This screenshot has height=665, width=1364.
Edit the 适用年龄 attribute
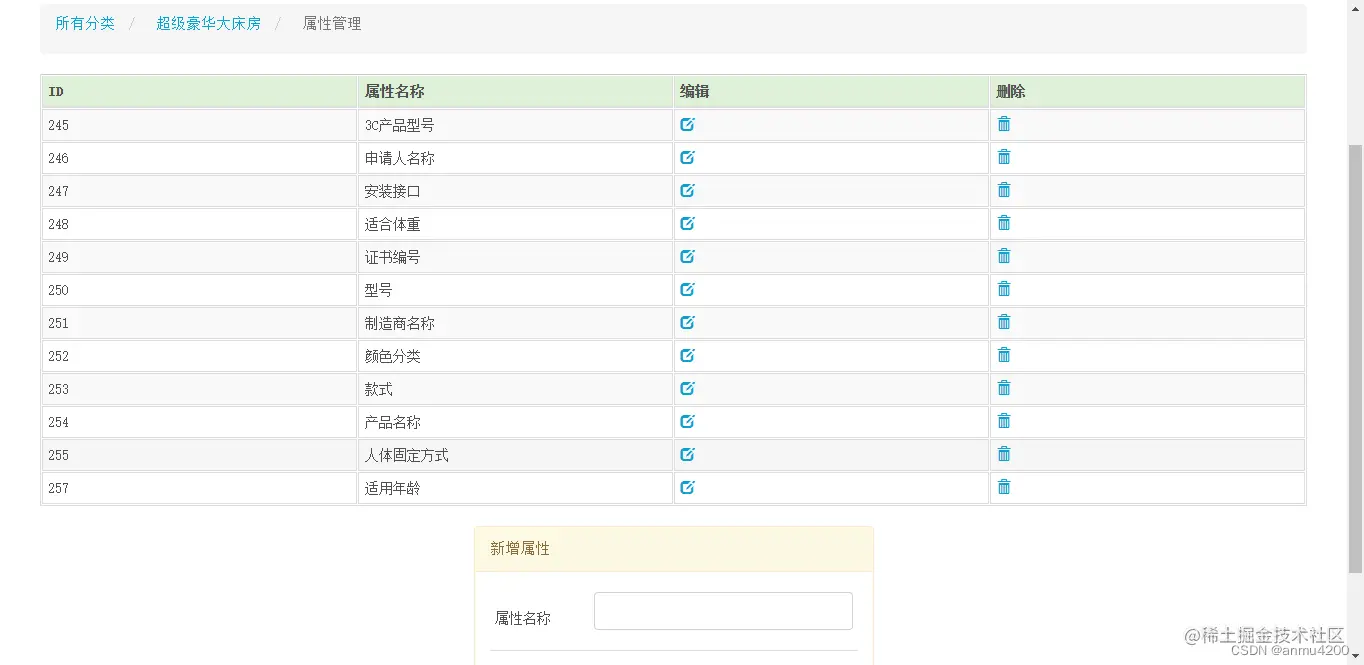tap(687, 487)
